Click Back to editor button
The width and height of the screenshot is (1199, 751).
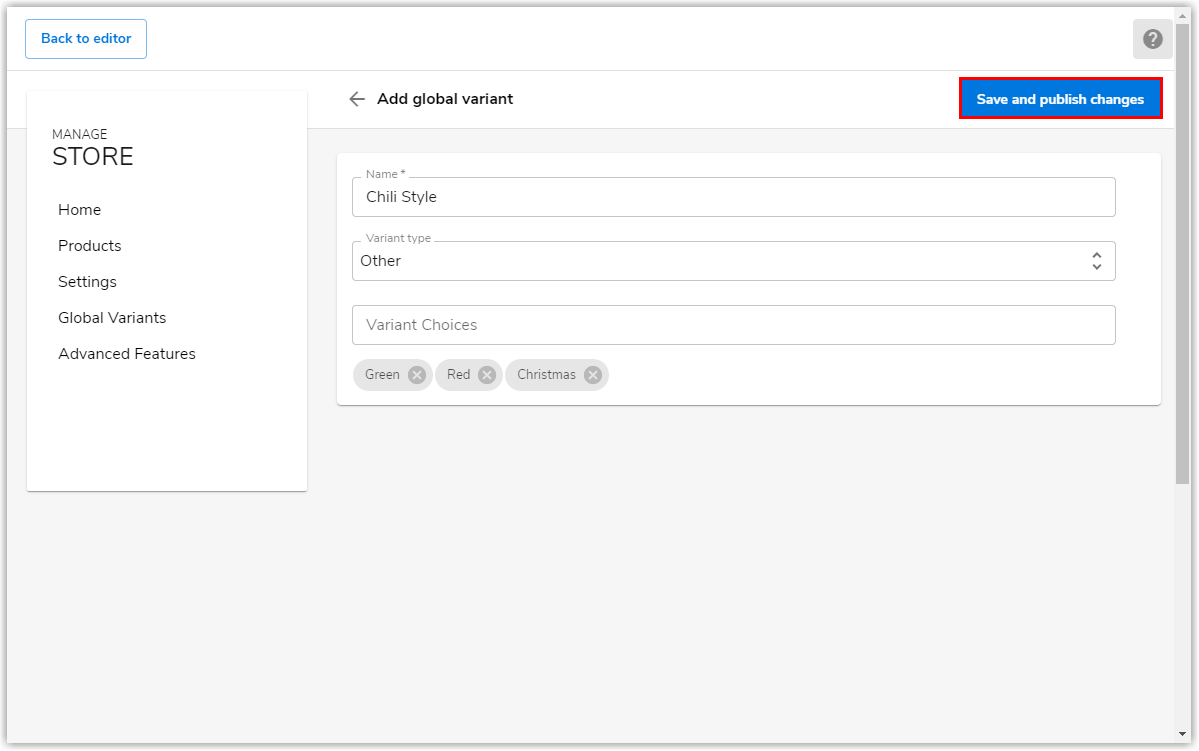pyautogui.click(x=86, y=38)
